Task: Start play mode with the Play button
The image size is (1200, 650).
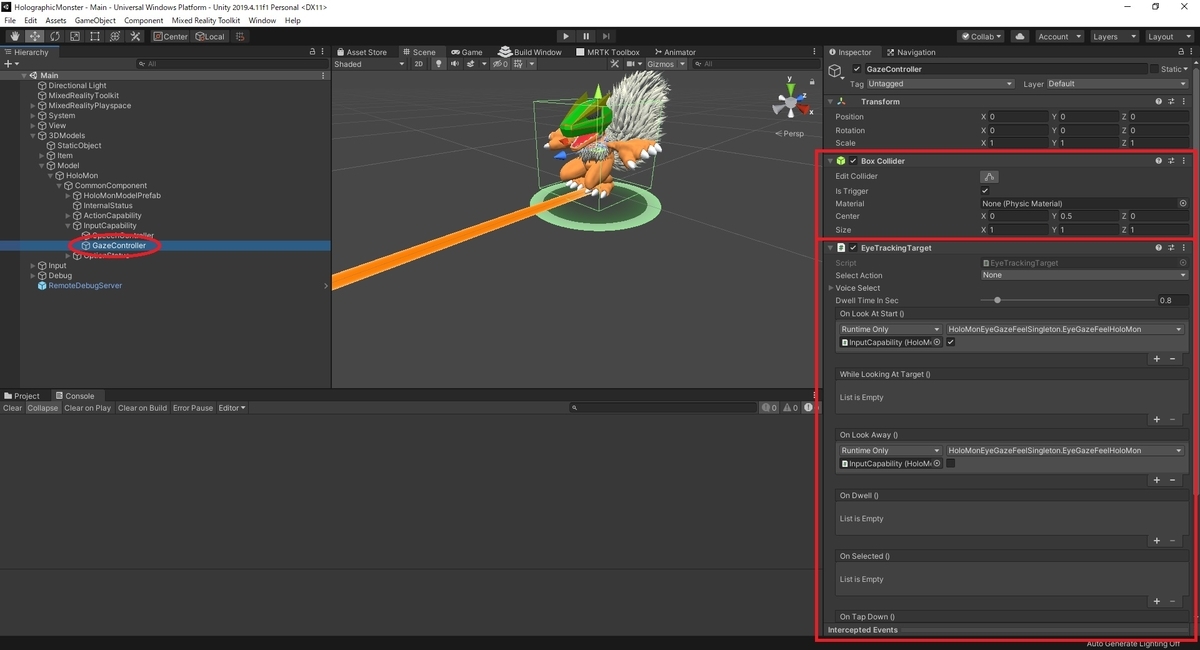Action: 566,36
